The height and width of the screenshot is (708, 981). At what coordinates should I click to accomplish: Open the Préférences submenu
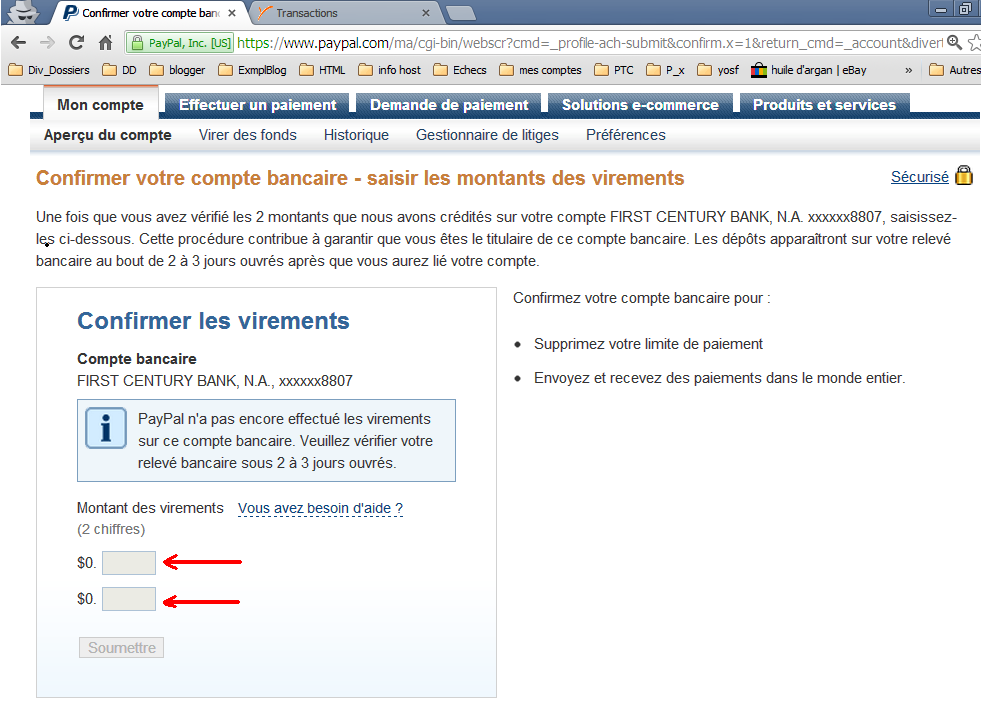[x=626, y=135]
